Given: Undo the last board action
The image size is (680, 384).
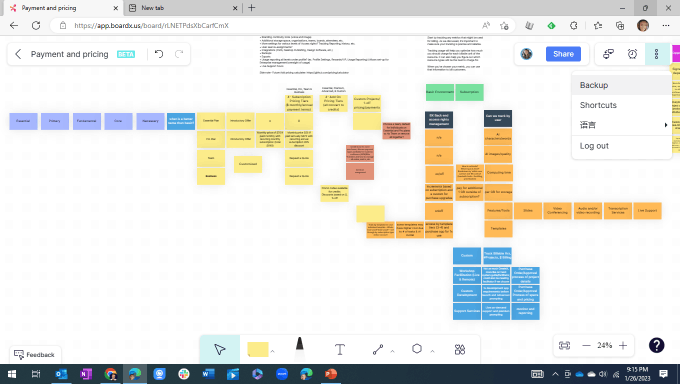Looking at the screenshot, I should click(x=159, y=54).
